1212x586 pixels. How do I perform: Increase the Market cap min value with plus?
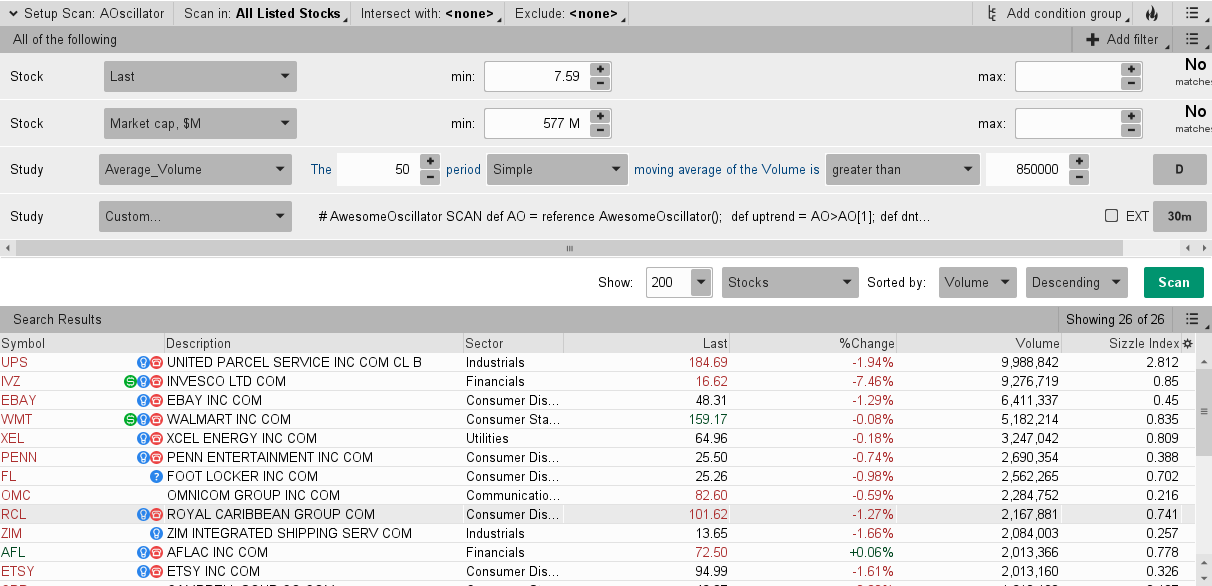(600, 116)
